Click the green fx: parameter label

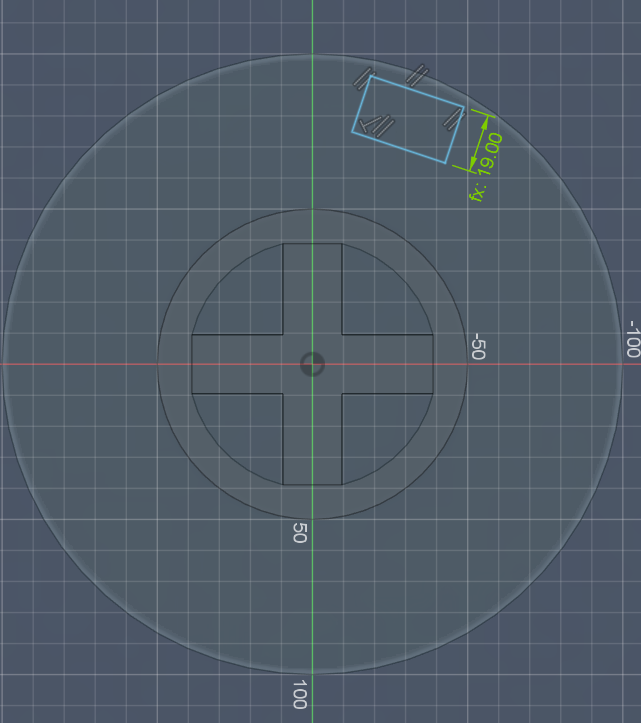[478, 192]
